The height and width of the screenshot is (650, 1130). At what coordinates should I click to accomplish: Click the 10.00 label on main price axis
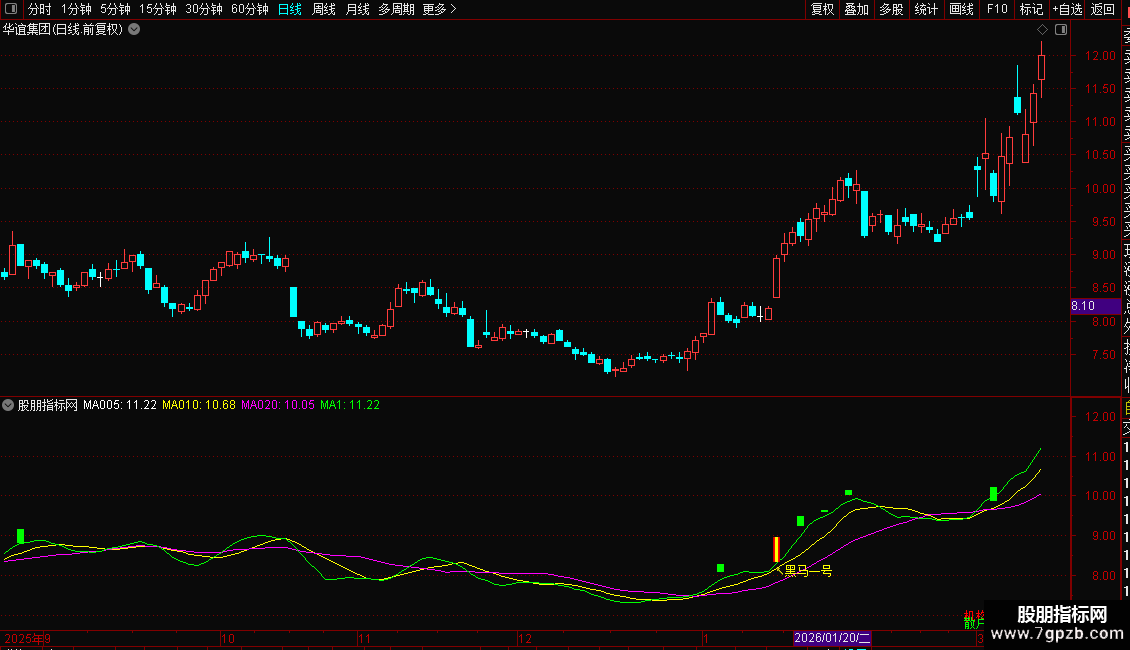(x=1100, y=189)
